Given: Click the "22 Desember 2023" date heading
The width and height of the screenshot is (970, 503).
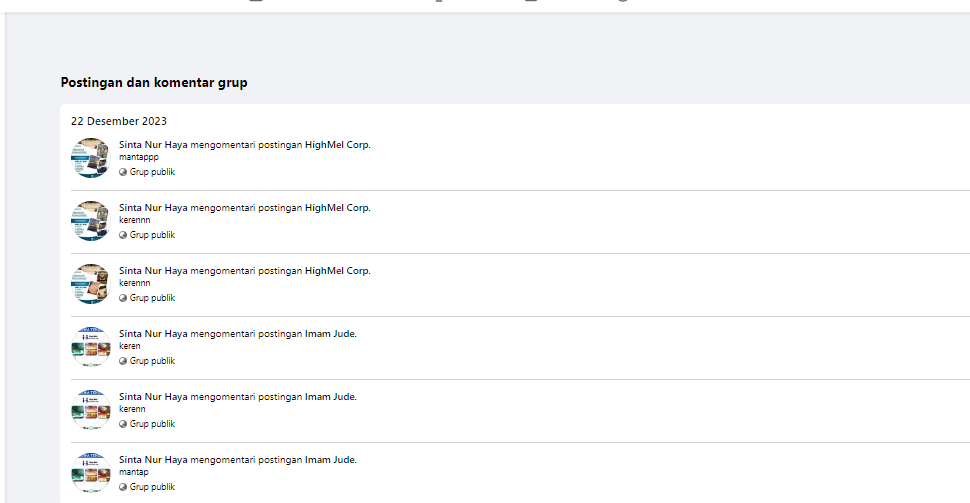Looking at the screenshot, I should pos(119,121).
